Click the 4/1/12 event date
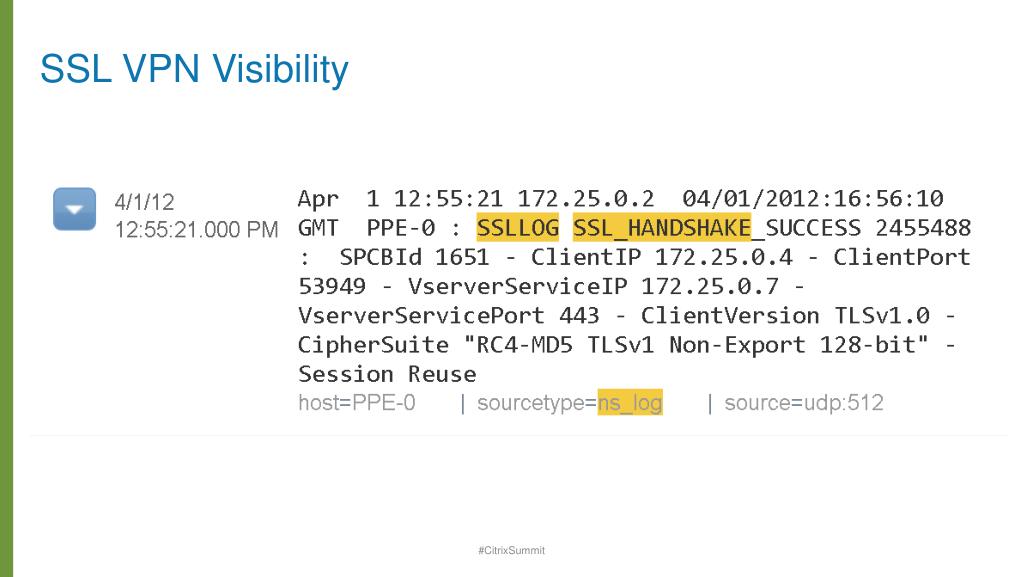This screenshot has width=1023, height=577. pos(144,202)
